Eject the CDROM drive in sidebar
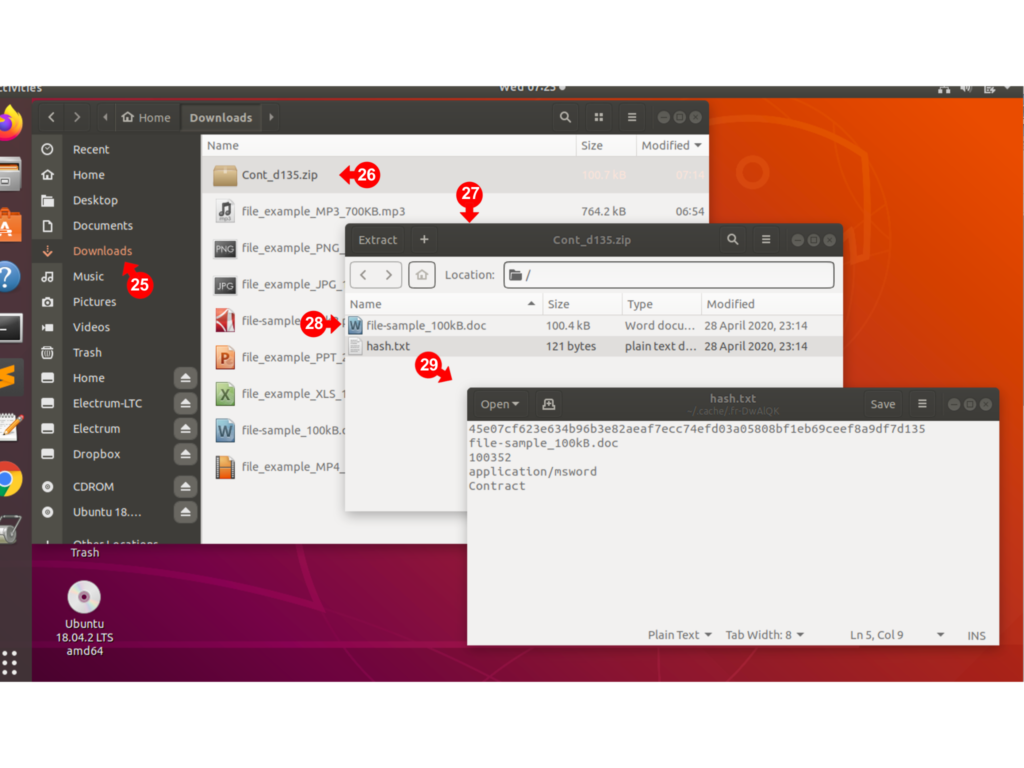This screenshot has height=768, width=1024. coord(185,487)
